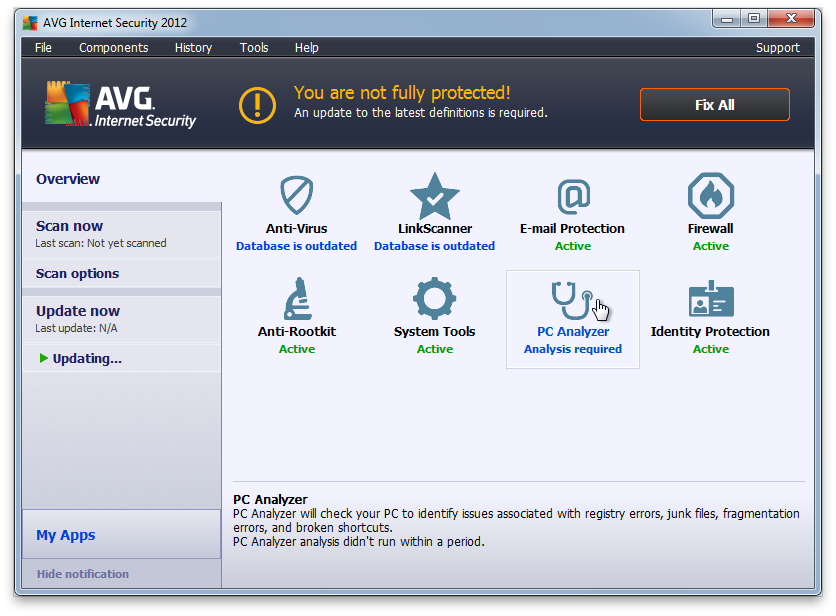Open the History menu
This screenshot has width=836, height=616.
point(194,47)
